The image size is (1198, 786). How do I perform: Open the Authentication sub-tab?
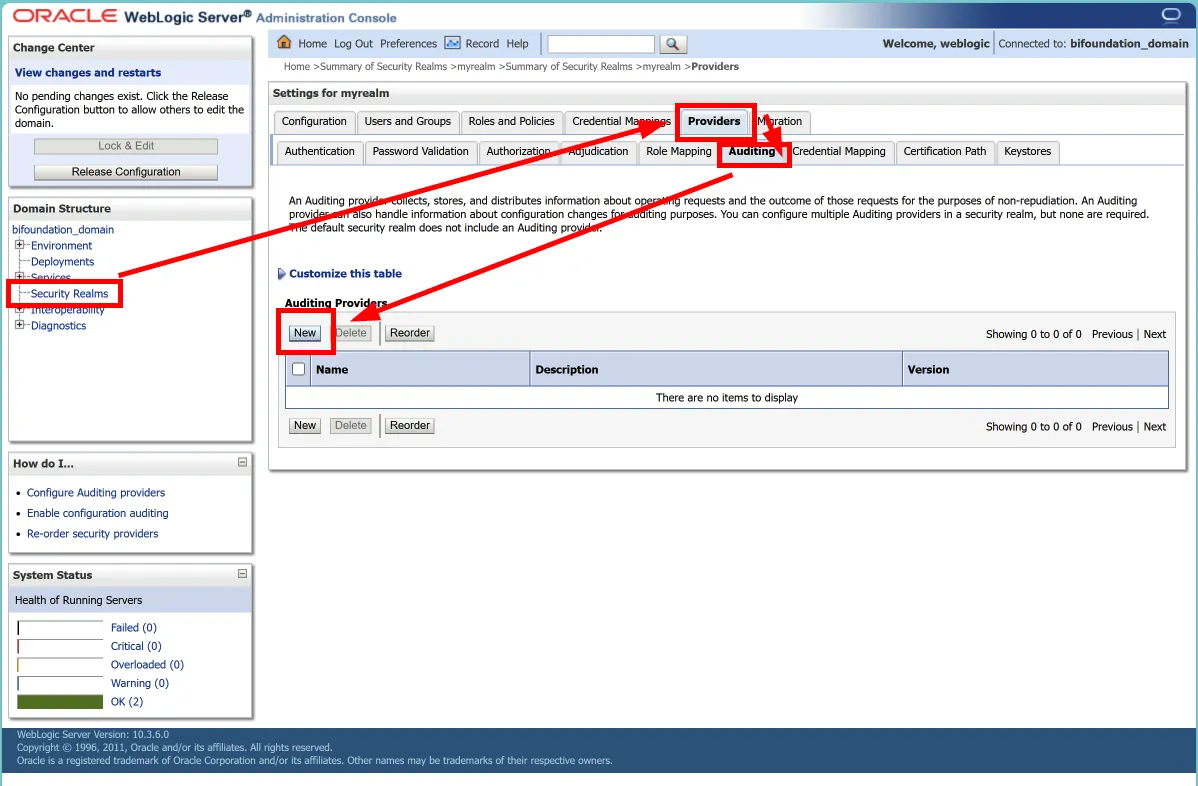click(319, 151)
